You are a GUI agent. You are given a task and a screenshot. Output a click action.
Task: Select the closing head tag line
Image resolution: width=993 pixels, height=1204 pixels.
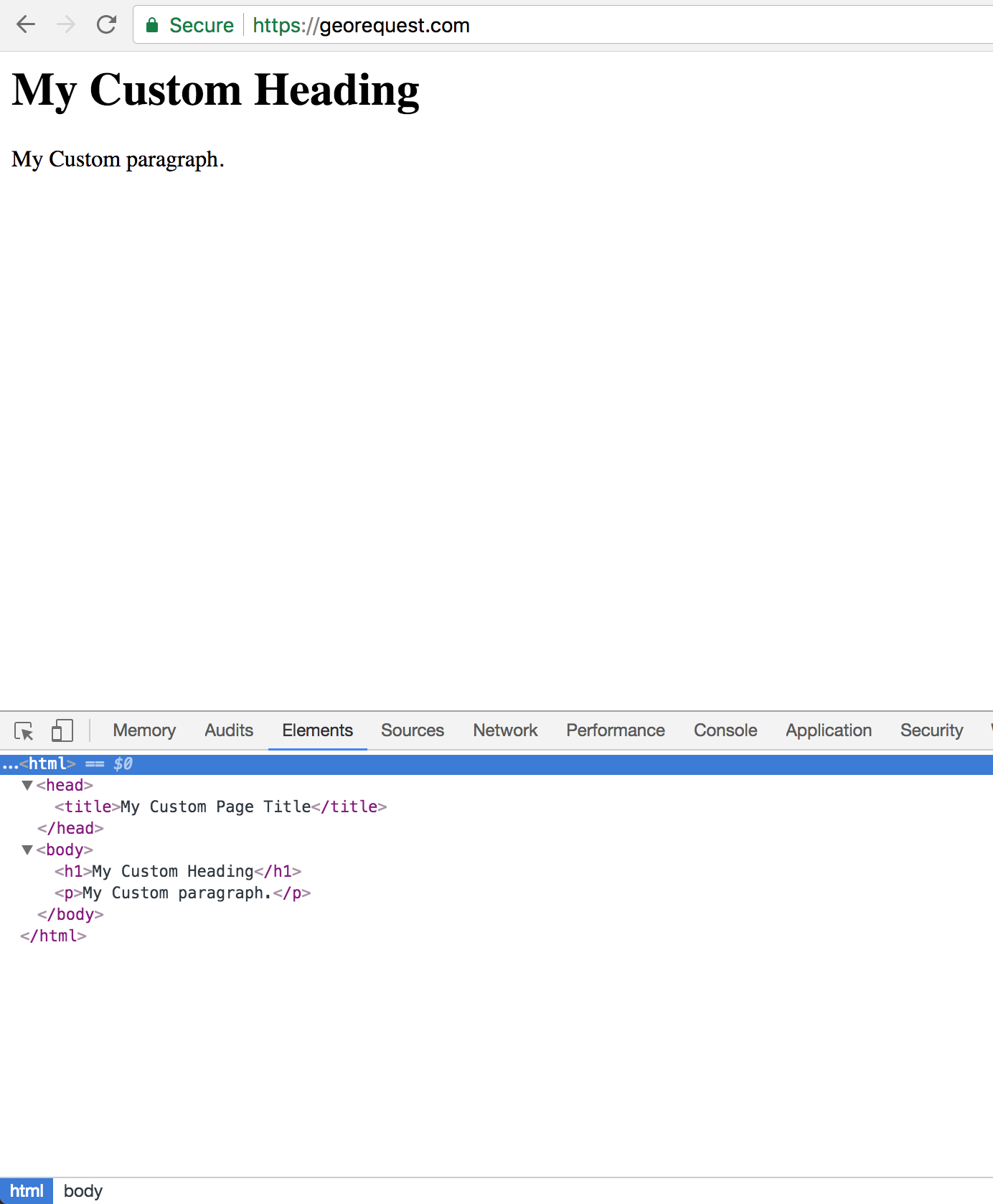point(70,828)
